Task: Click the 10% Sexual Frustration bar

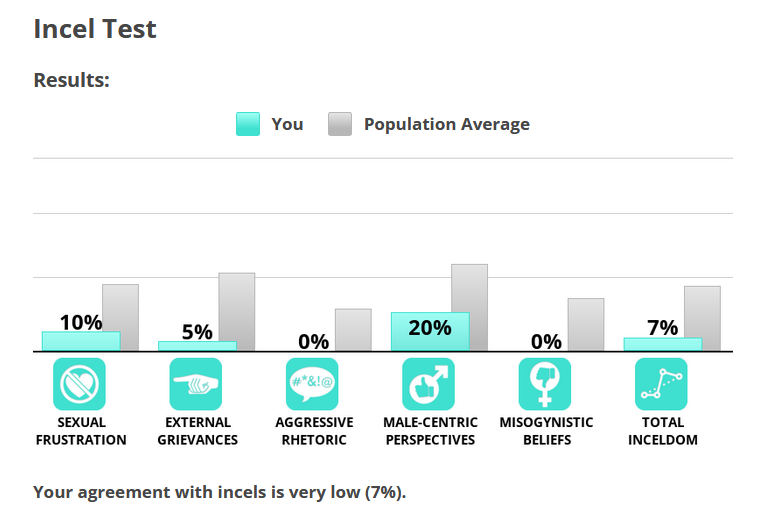Action: 81,341
